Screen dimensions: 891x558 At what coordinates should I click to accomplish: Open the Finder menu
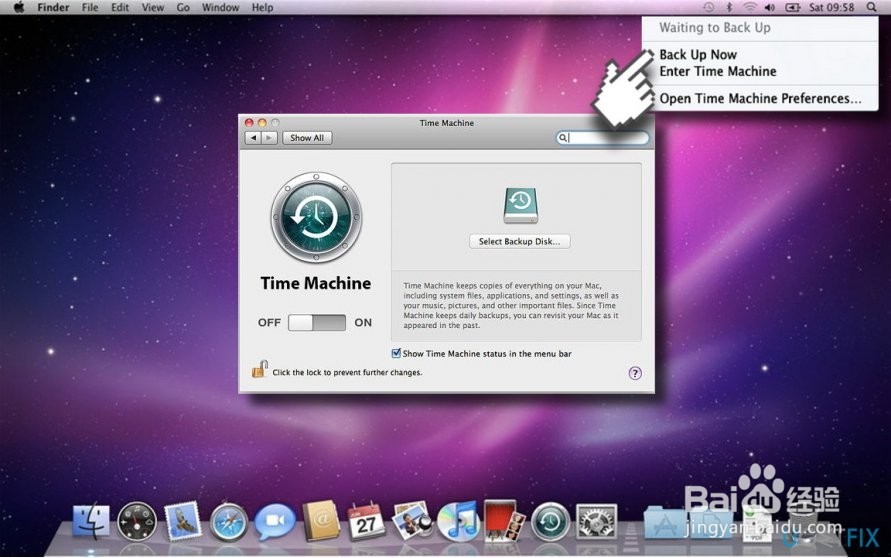coord(53,7)
